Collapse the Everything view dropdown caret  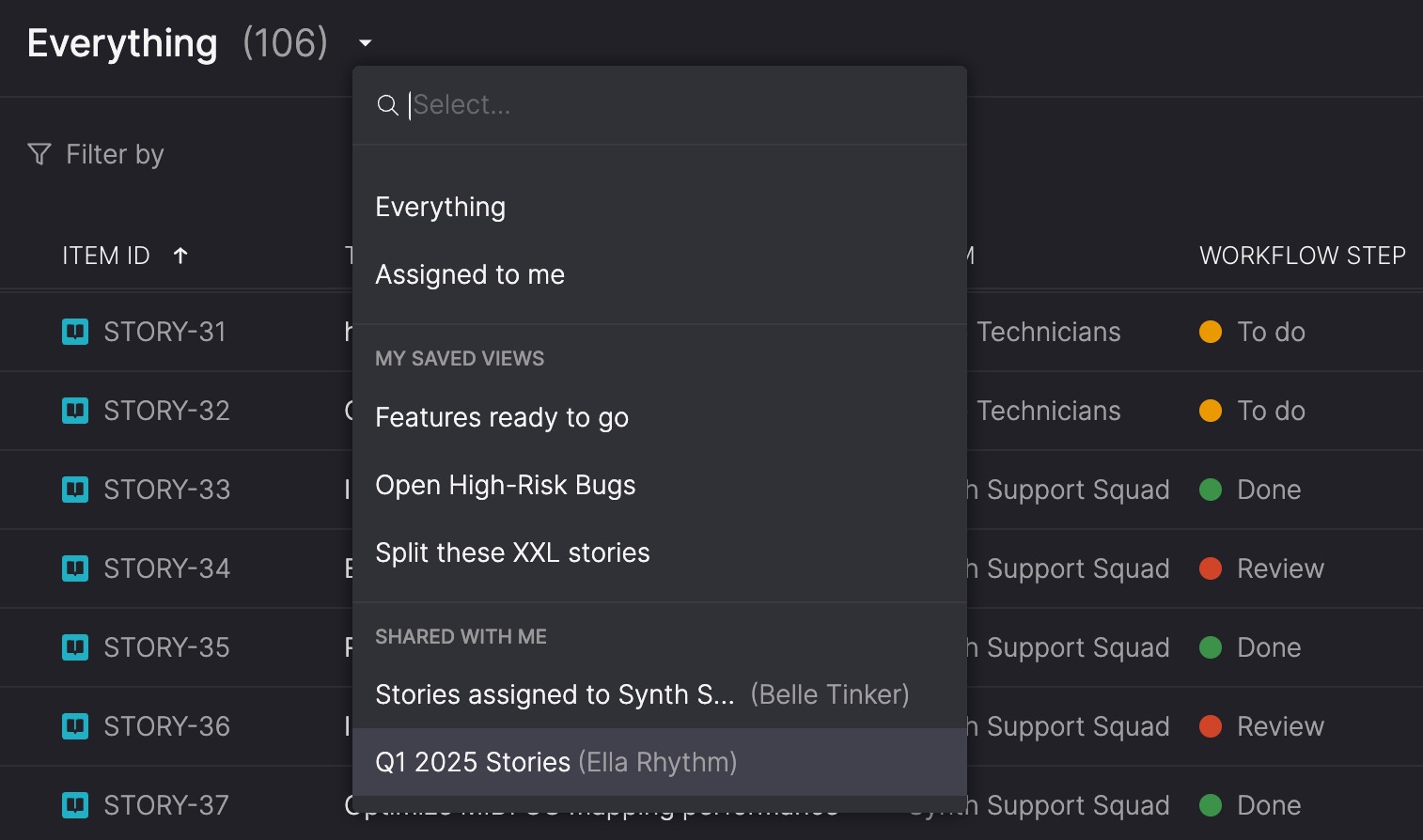pos(366,43)
